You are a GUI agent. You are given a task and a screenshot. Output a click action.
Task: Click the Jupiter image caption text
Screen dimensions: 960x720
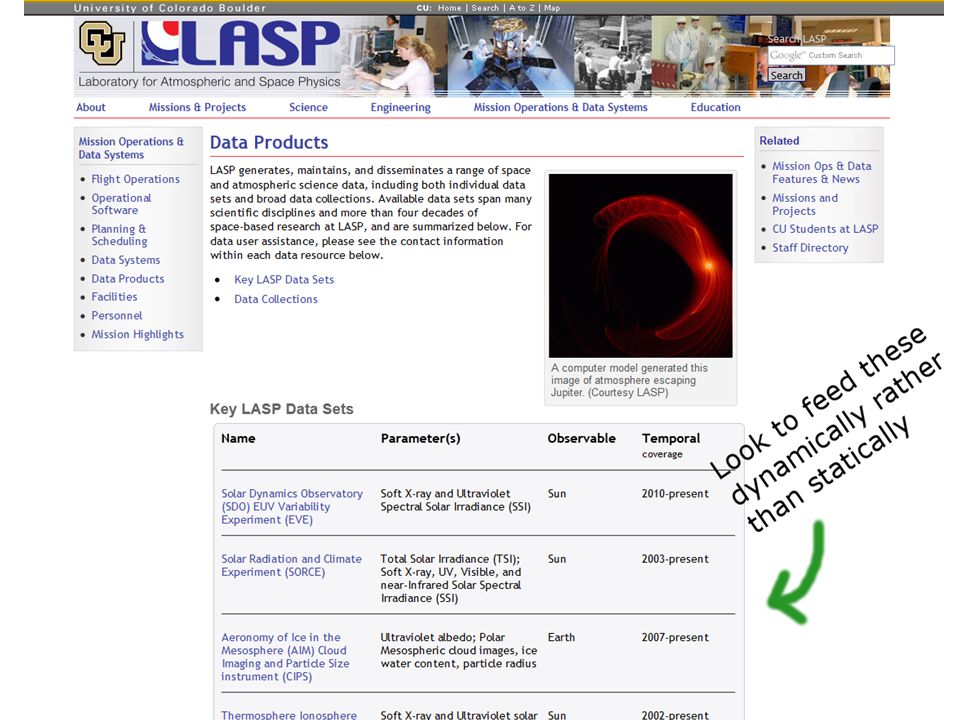629,380
